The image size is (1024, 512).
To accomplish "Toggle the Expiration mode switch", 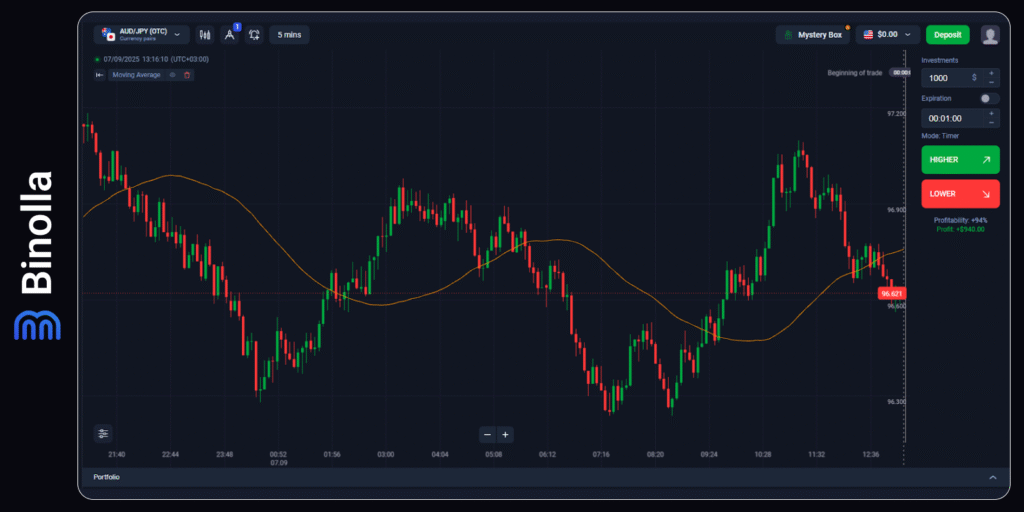I will 989,98.
